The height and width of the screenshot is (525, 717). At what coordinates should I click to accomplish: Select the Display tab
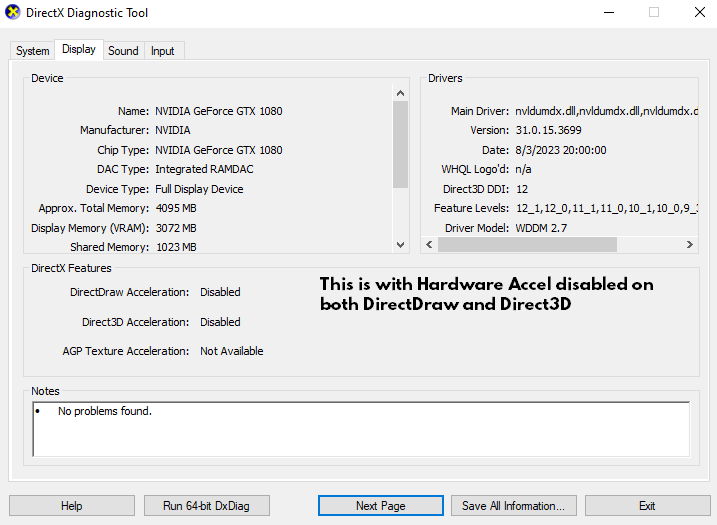tap(79, 49)
